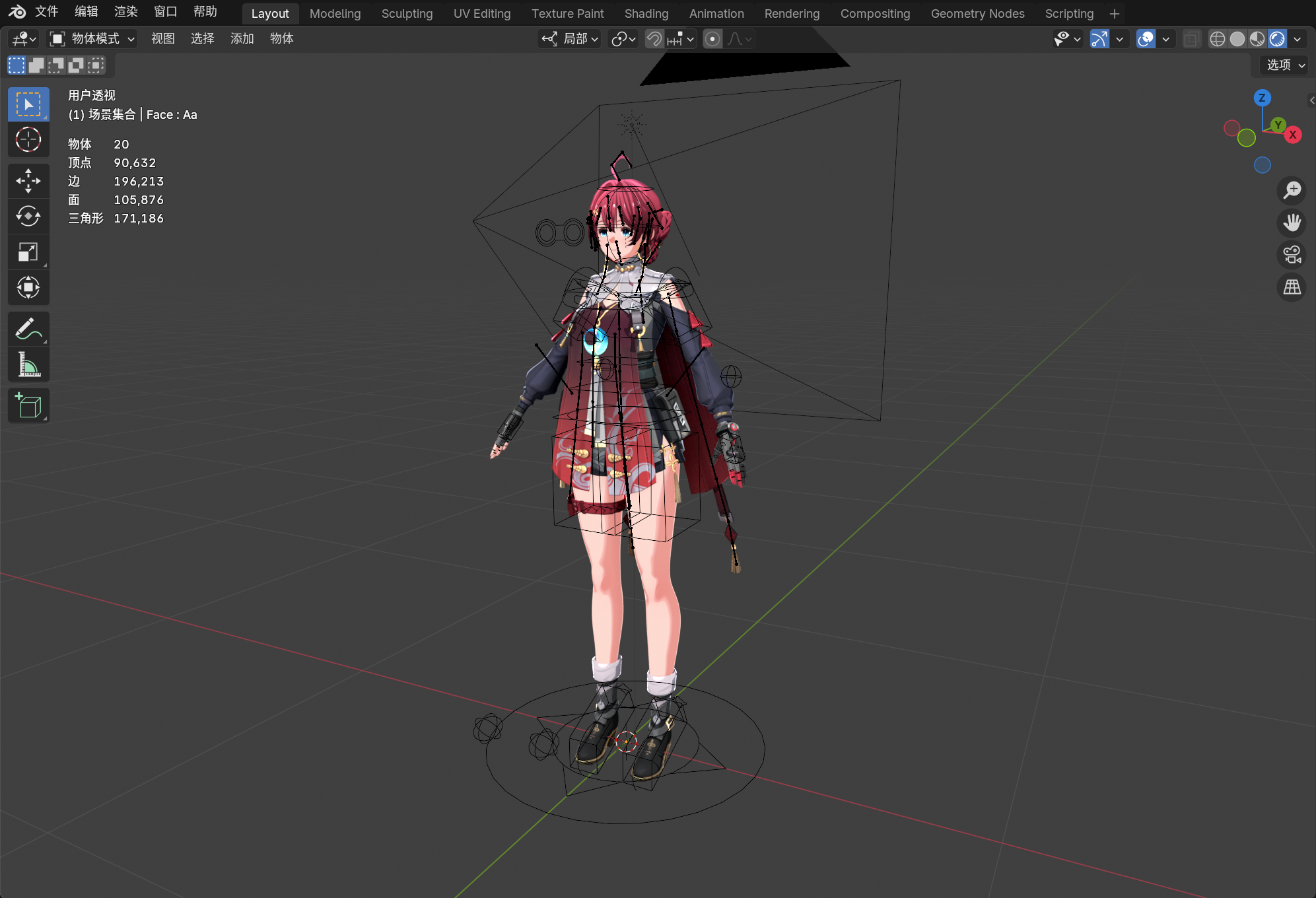The height and width of the screenshot is (898, 1316).
Task: Choose the Annotate pencil tool
Action: (28, 329)
